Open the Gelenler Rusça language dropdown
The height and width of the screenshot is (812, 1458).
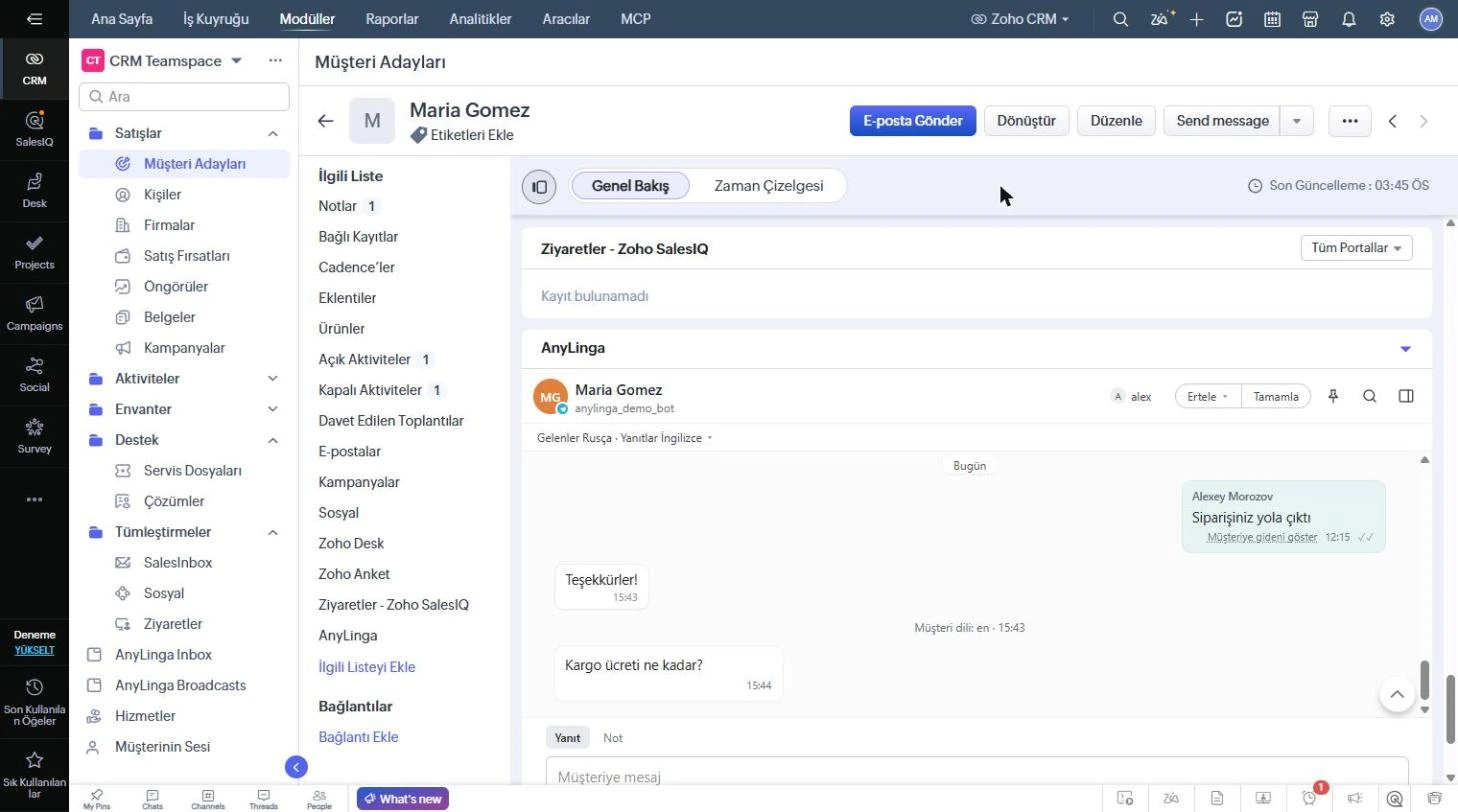625,438
